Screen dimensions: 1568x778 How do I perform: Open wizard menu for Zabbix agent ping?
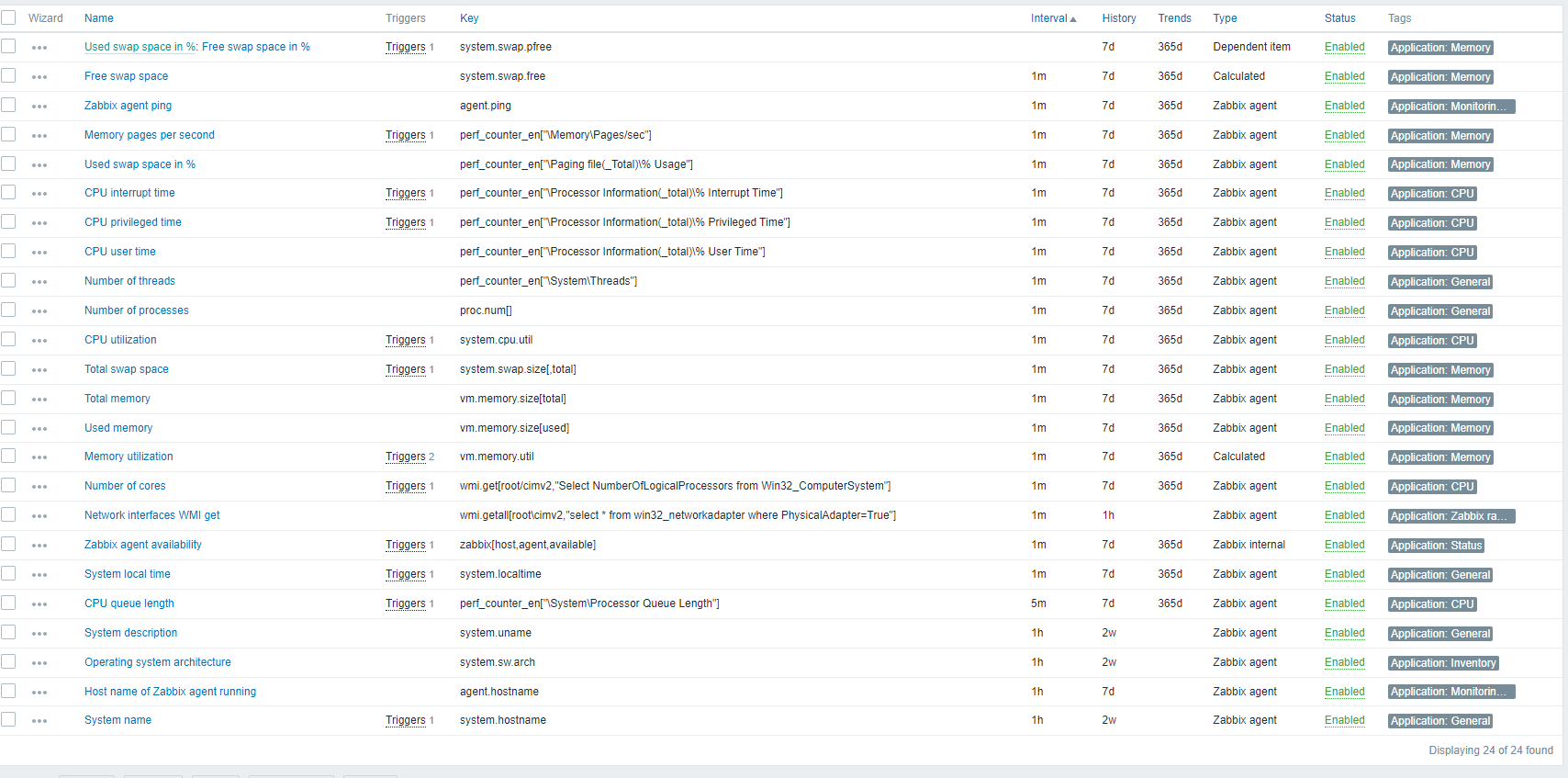click(x=39, y=107)
